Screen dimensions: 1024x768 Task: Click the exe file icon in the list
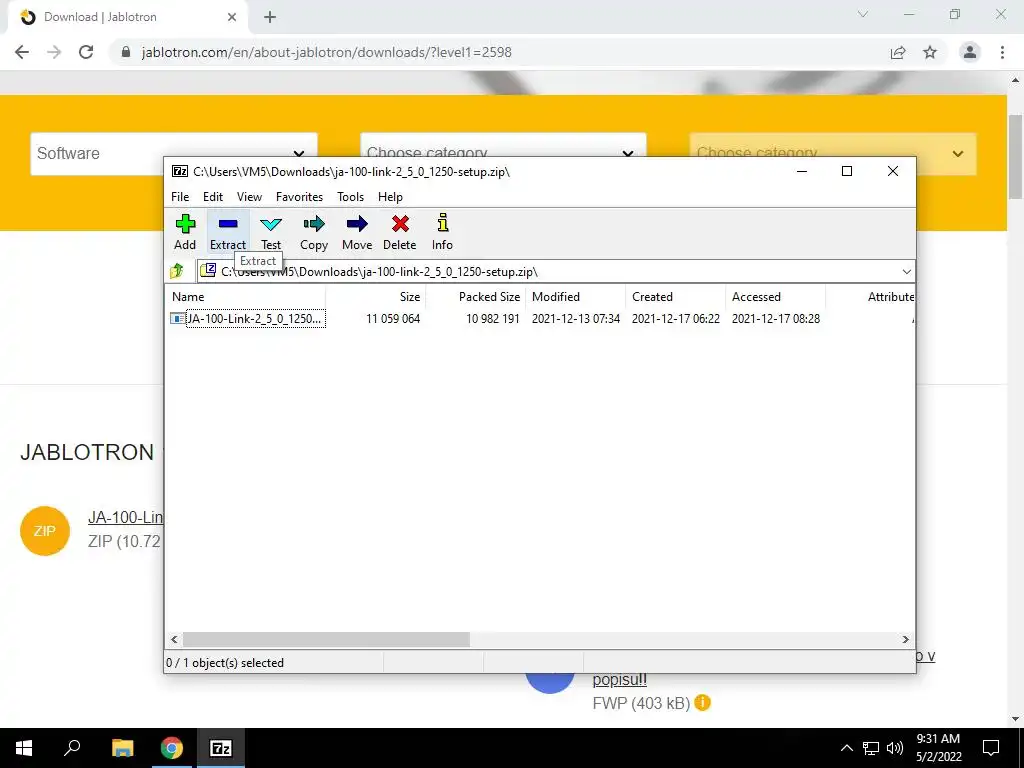click(177, 319)
